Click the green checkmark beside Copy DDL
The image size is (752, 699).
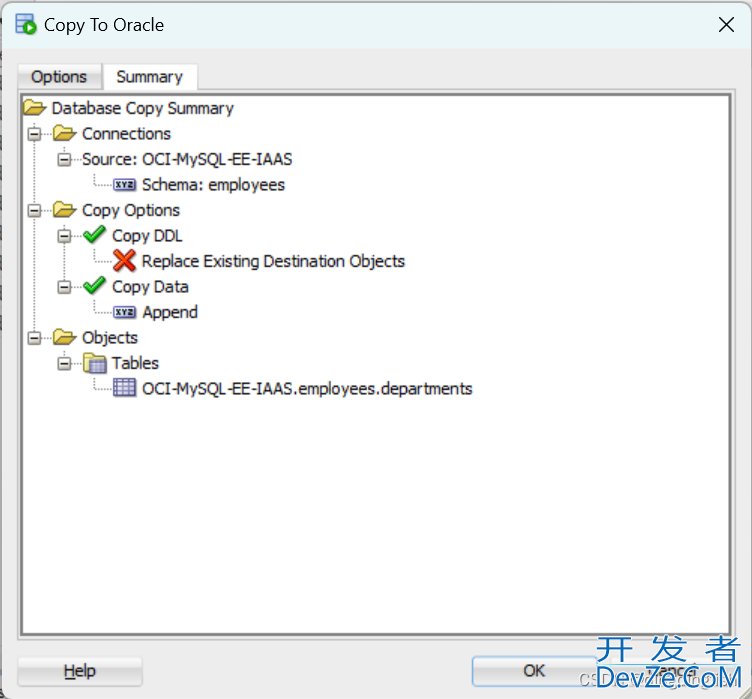(94, 235)
